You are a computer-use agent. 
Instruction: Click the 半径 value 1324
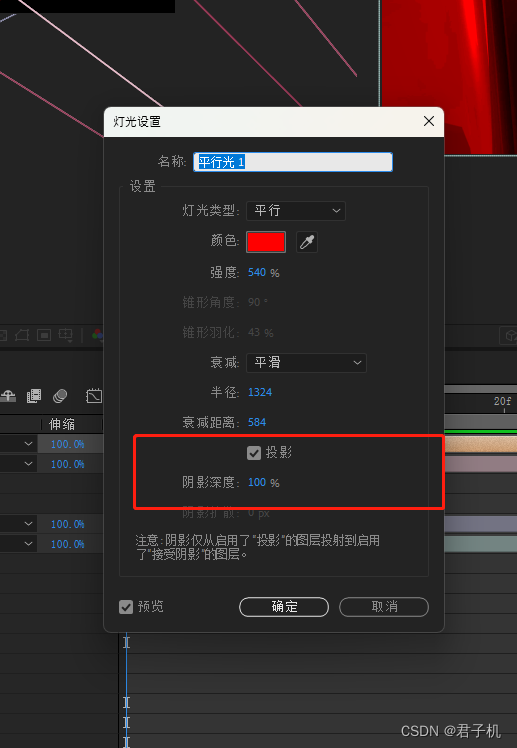260,393
